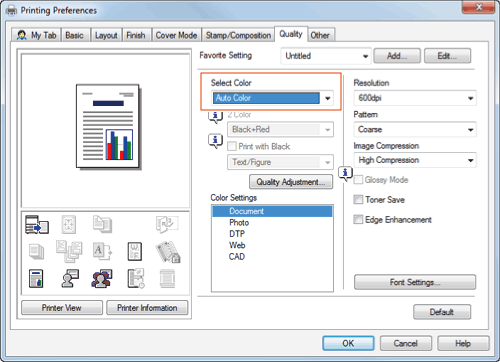Click the printer icon in the title bar

pos(11,10)
